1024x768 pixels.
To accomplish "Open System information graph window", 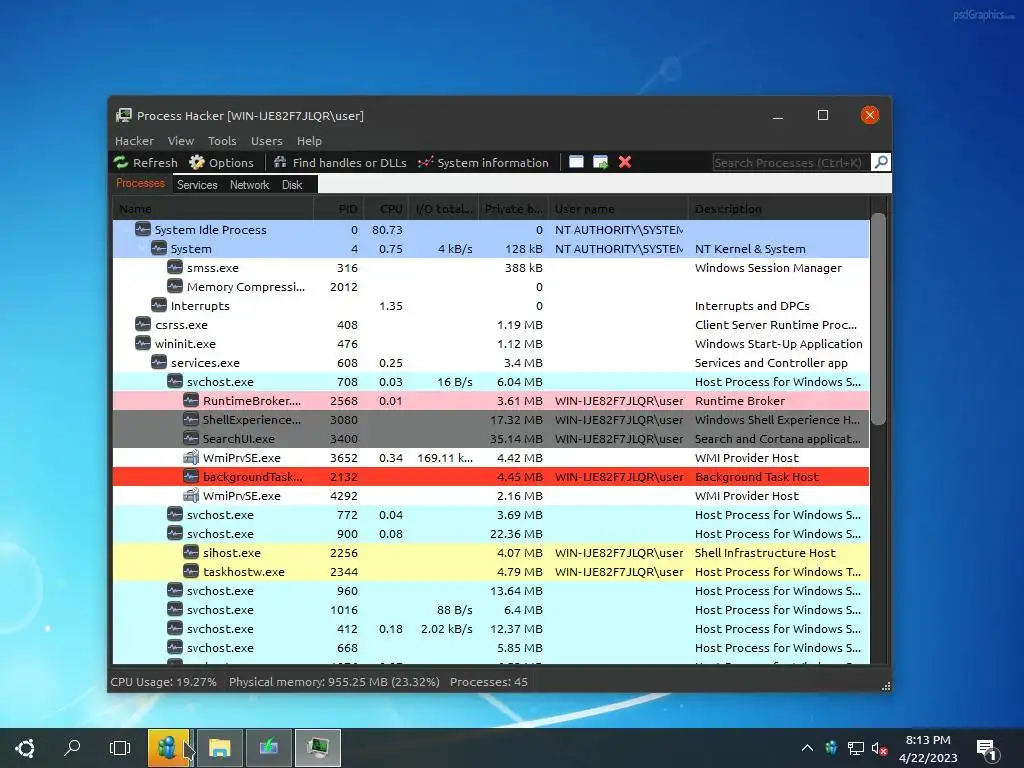I will [x=483, y=163].
